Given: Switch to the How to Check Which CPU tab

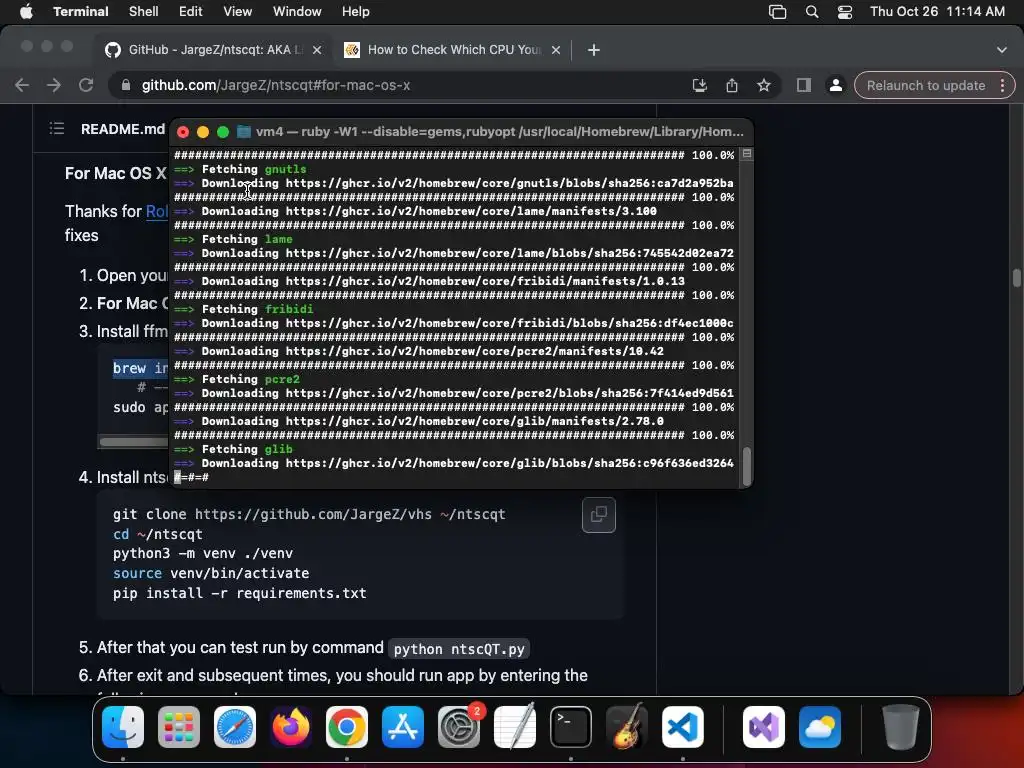Looking at the screenshot, I should 454,50.
